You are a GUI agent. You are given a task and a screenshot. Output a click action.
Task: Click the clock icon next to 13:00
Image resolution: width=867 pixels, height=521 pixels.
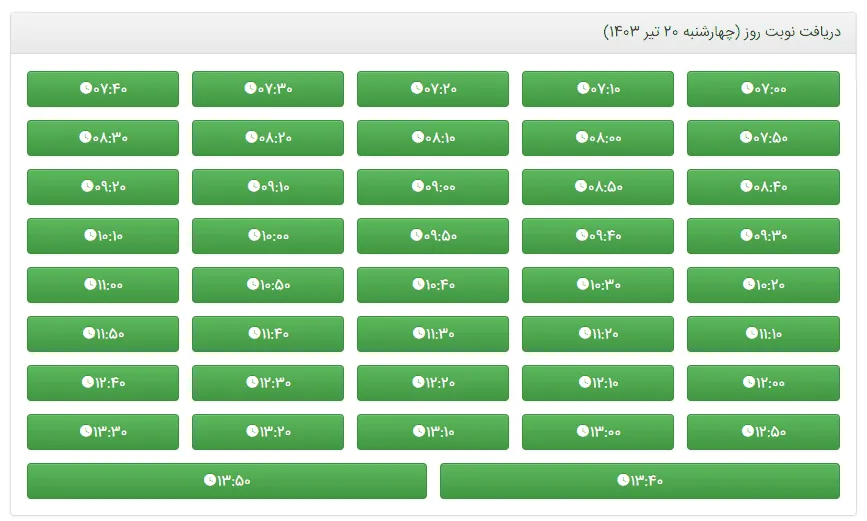point(582,432)
